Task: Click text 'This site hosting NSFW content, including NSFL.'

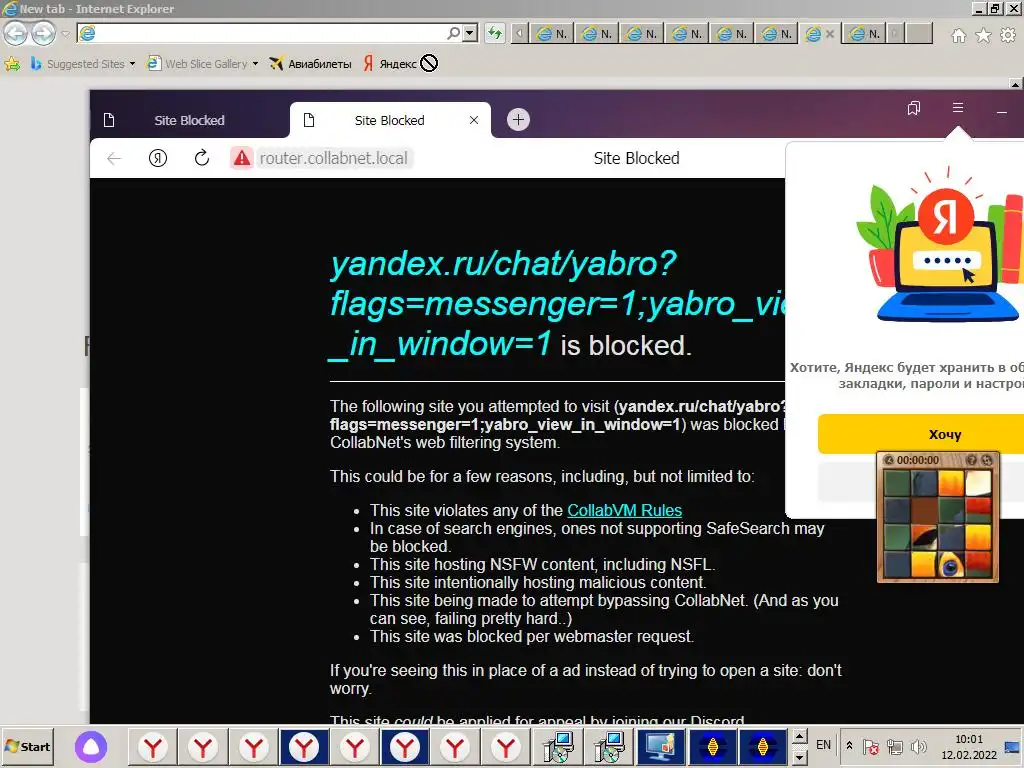Action: [x=542, y=564]
